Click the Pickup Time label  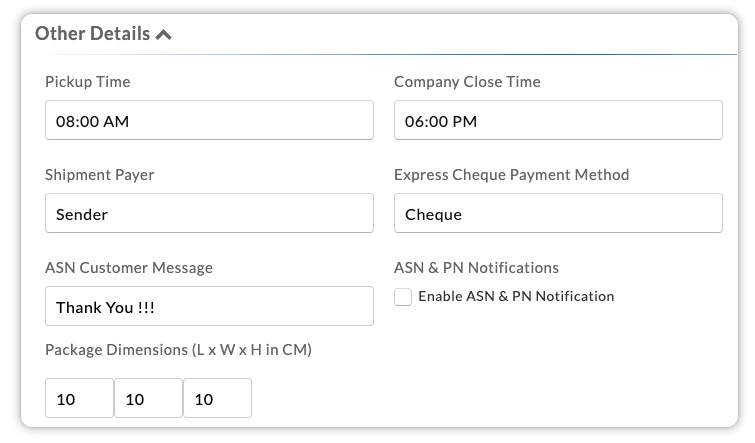[x=88, y=82]
